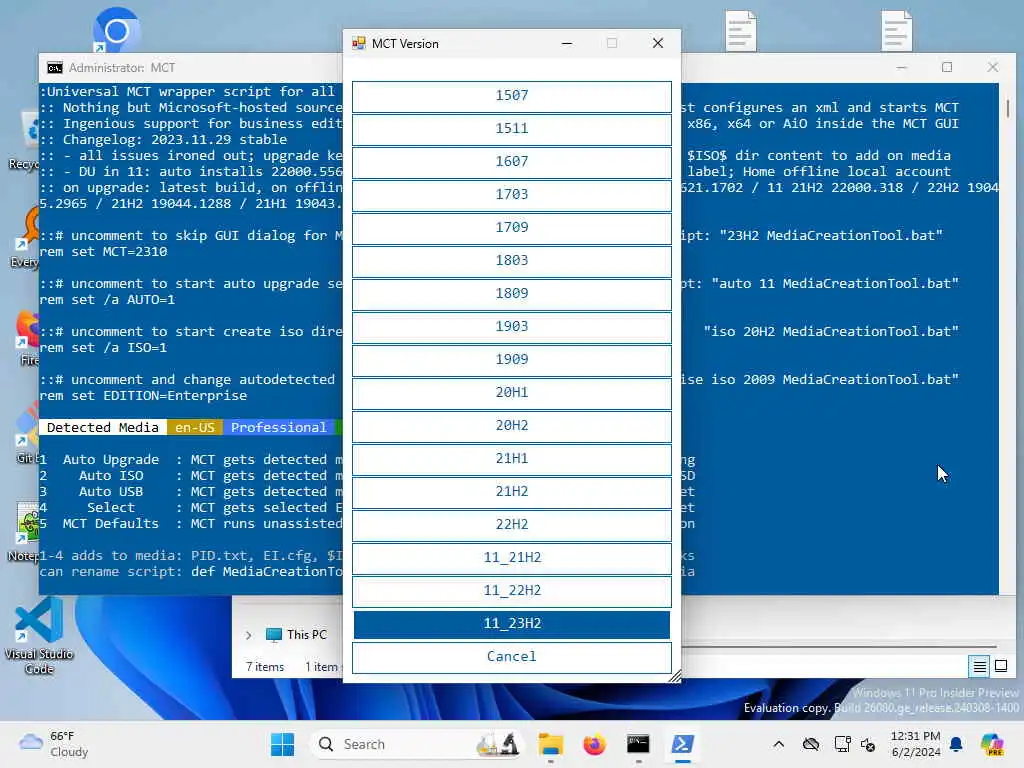The width and height of the screenshot is (1024, 768).
Task: Click the en-US language label in console
Action: [195, 428]
